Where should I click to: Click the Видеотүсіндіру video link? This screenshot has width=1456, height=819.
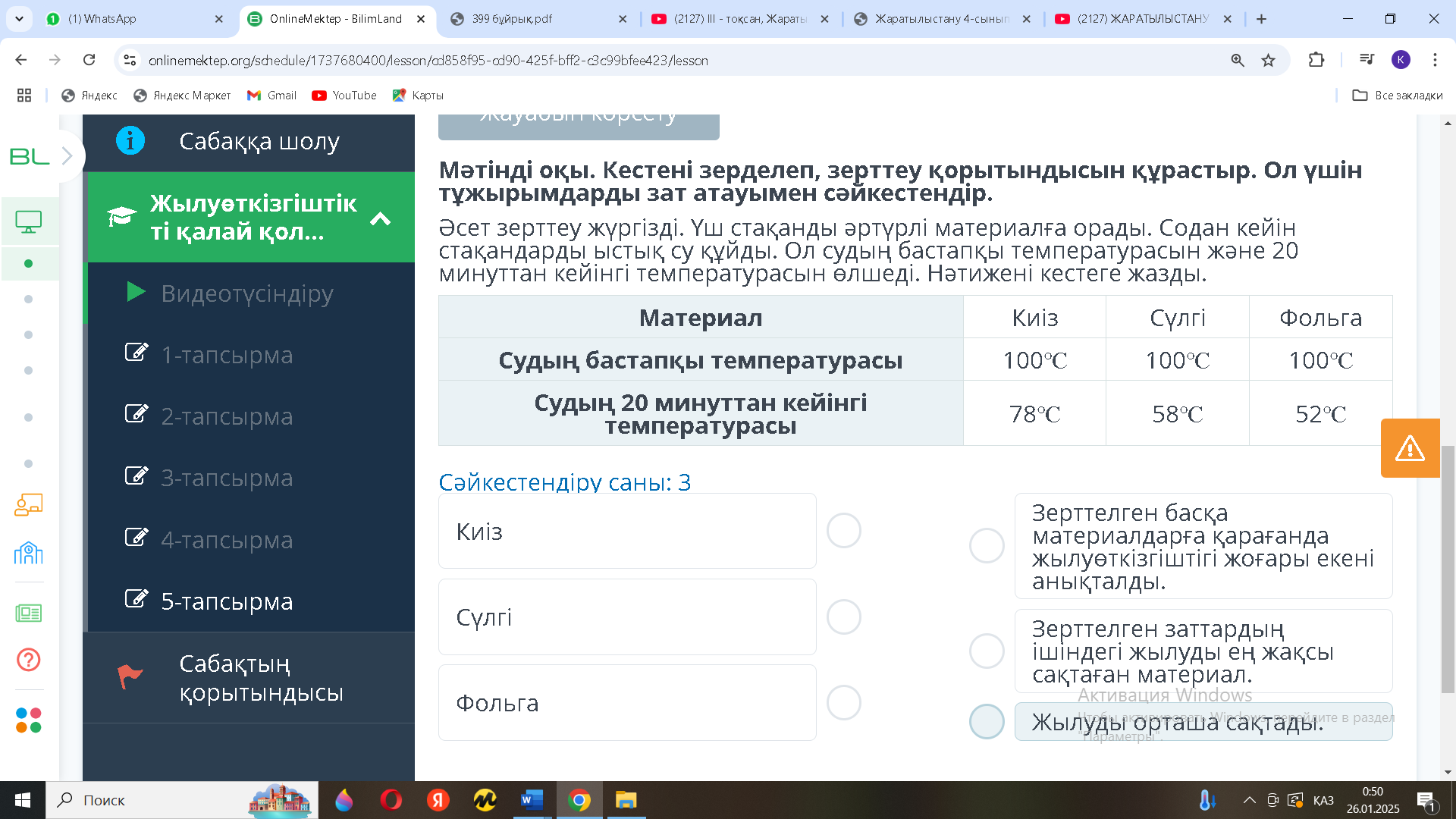(x=246, y=293)
